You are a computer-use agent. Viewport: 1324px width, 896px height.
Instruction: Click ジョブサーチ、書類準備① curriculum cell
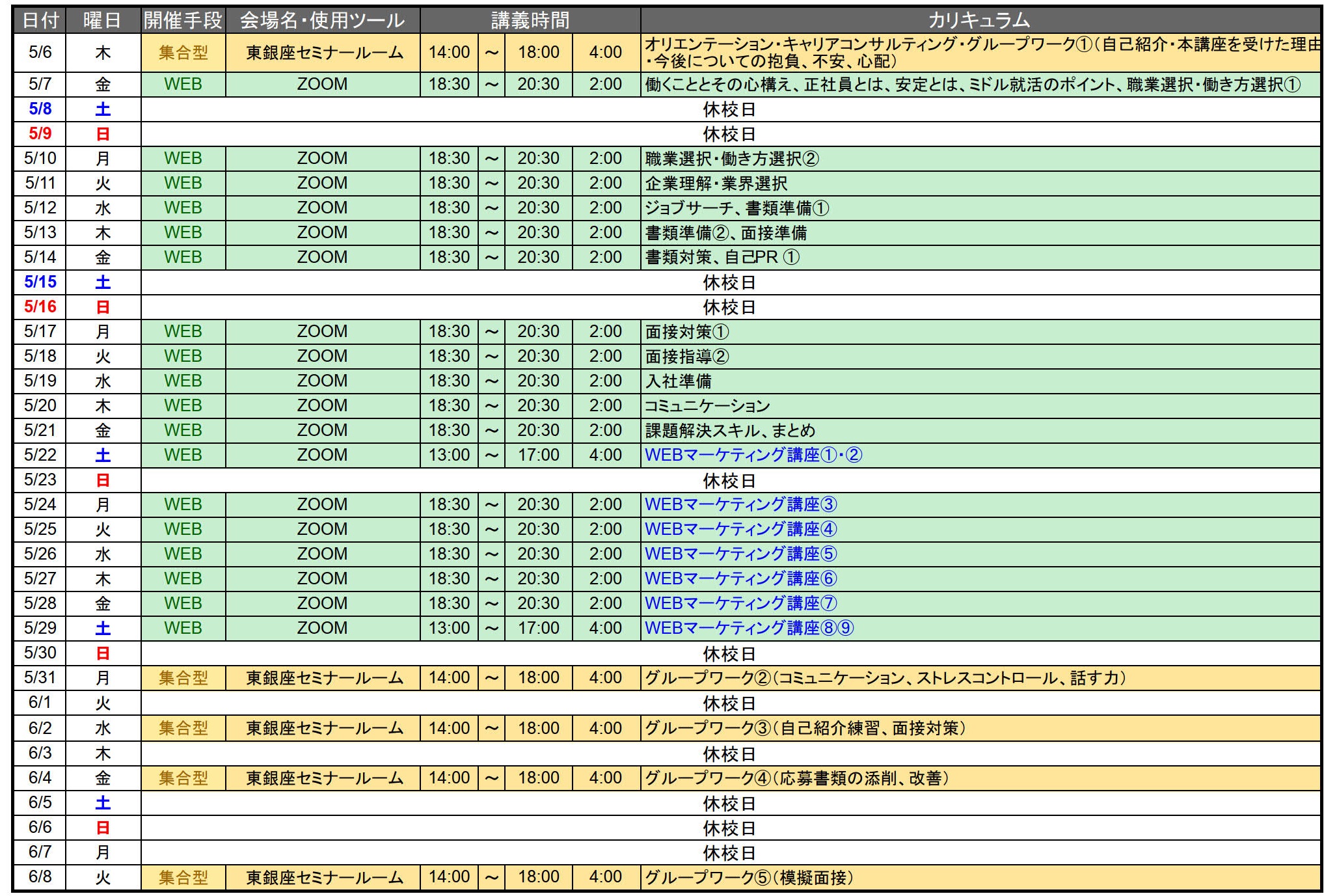pos(980,208)
